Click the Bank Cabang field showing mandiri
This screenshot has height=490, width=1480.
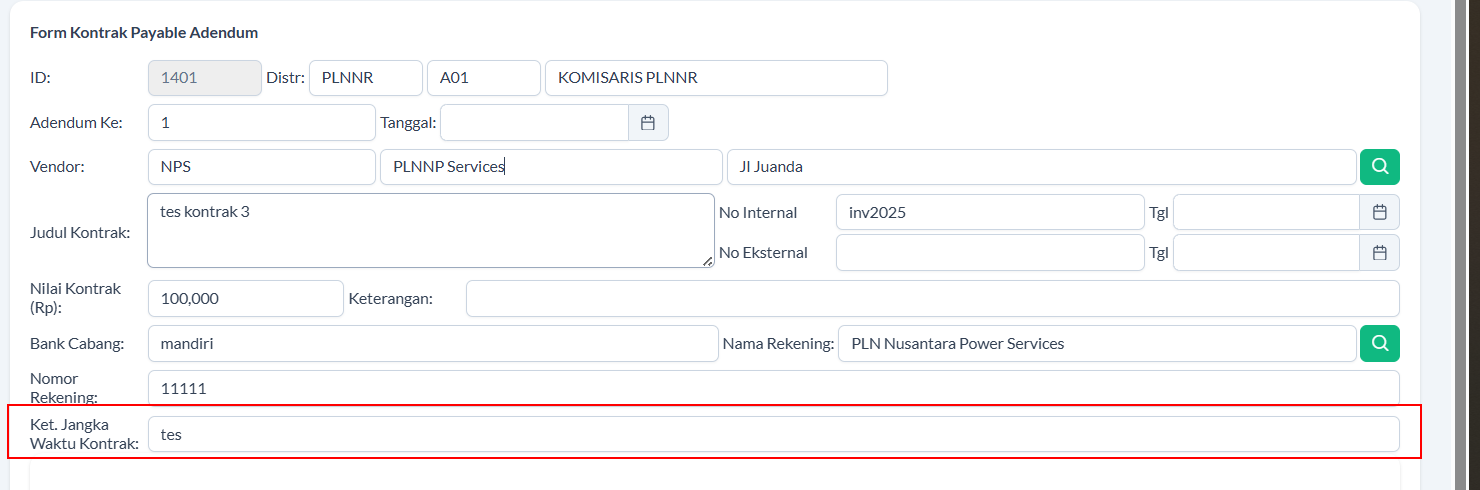click(432, 344)
